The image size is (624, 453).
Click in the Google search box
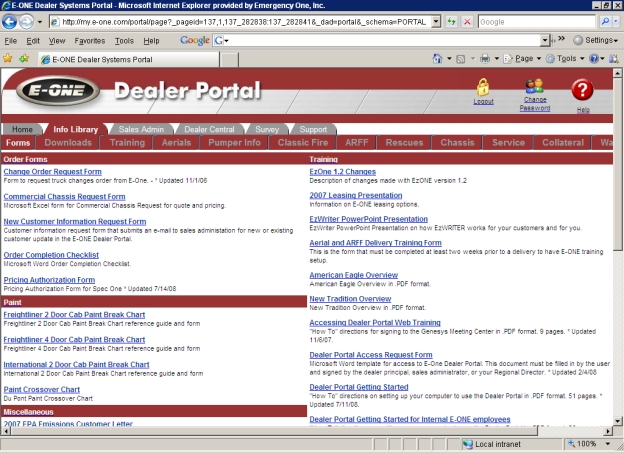click(537, 21)
